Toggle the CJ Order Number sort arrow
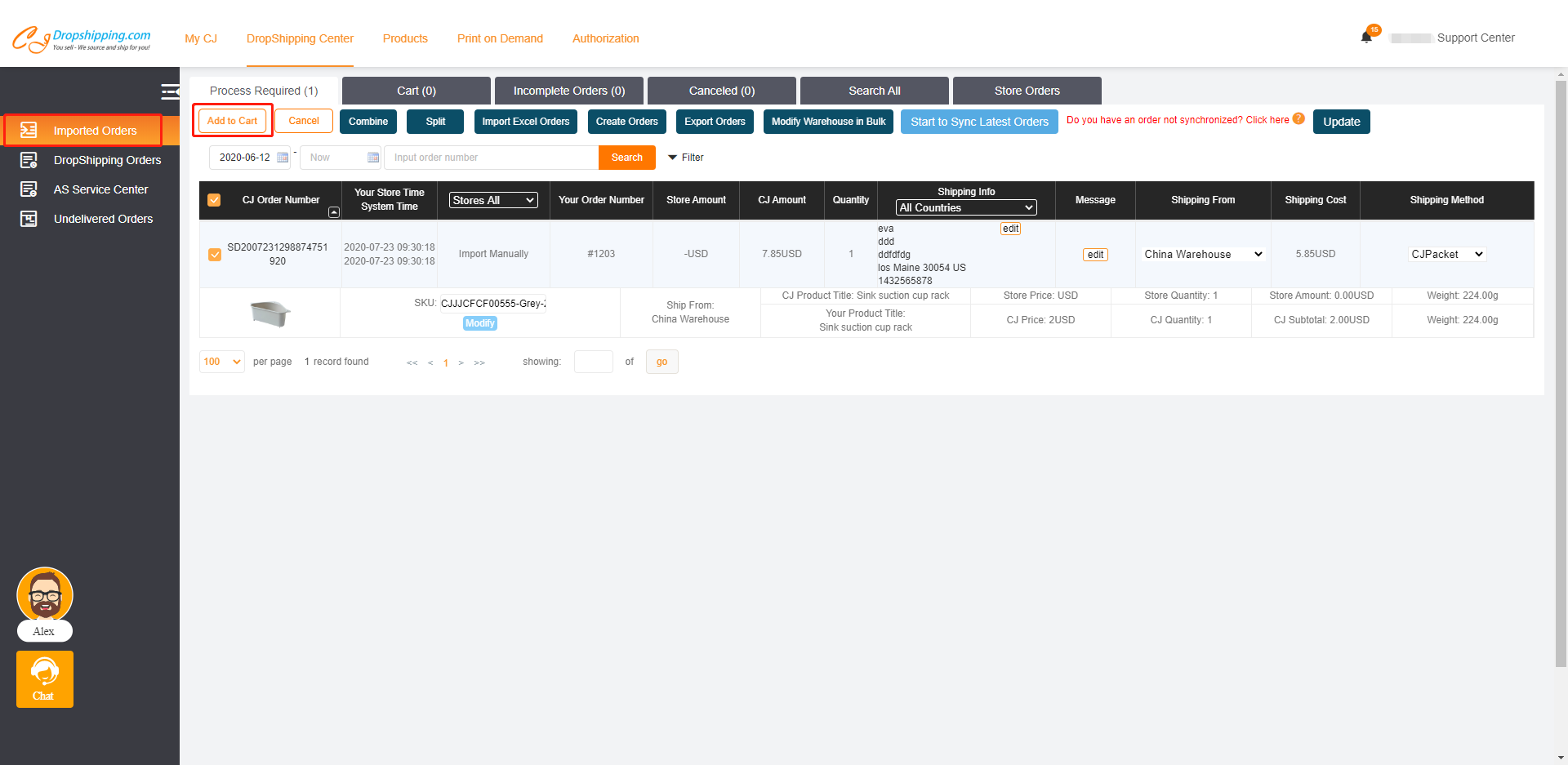This screenshot has height=765, width=1568. [334, 211]
